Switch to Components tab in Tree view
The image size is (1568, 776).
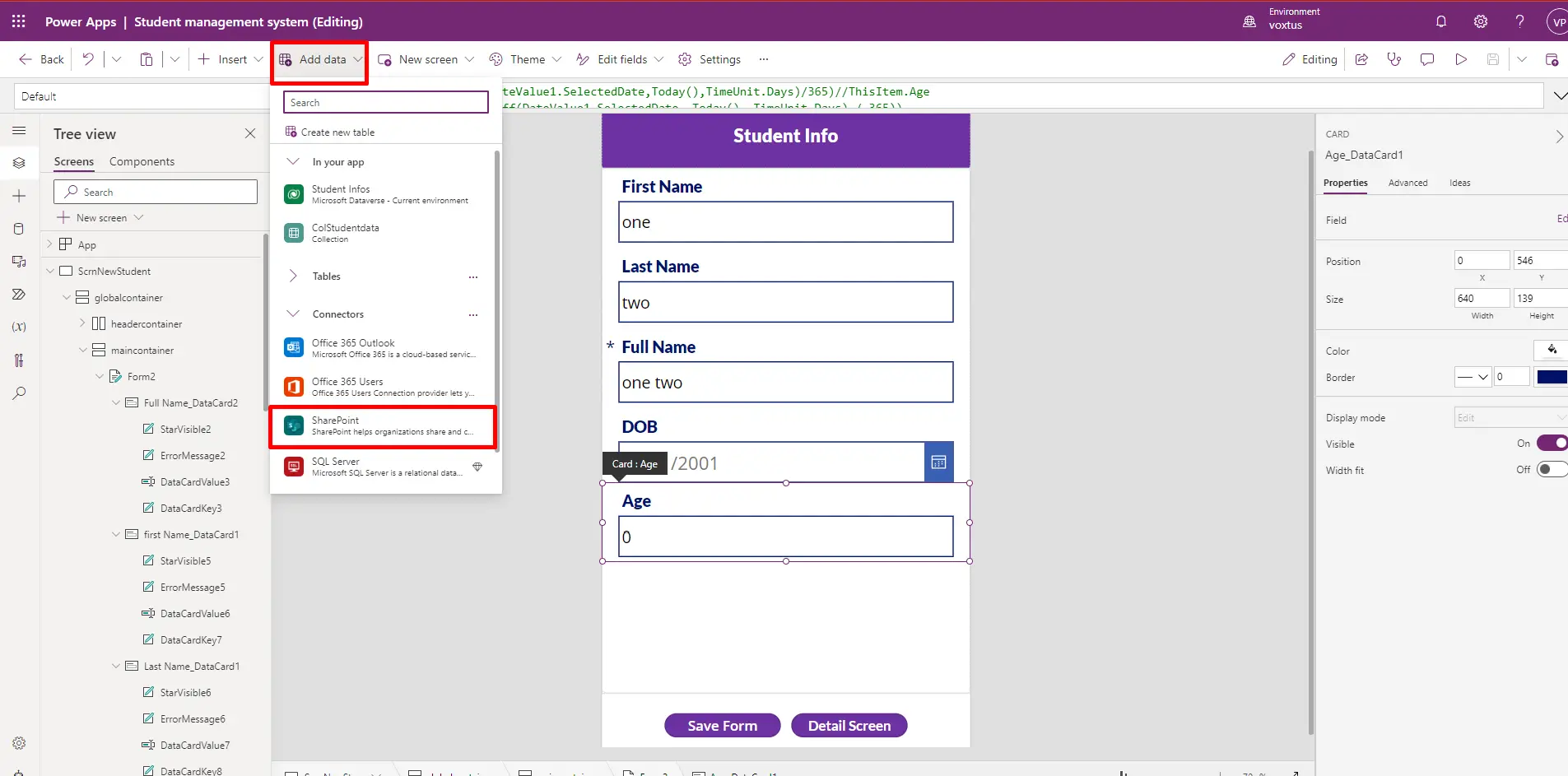(142, 161)
